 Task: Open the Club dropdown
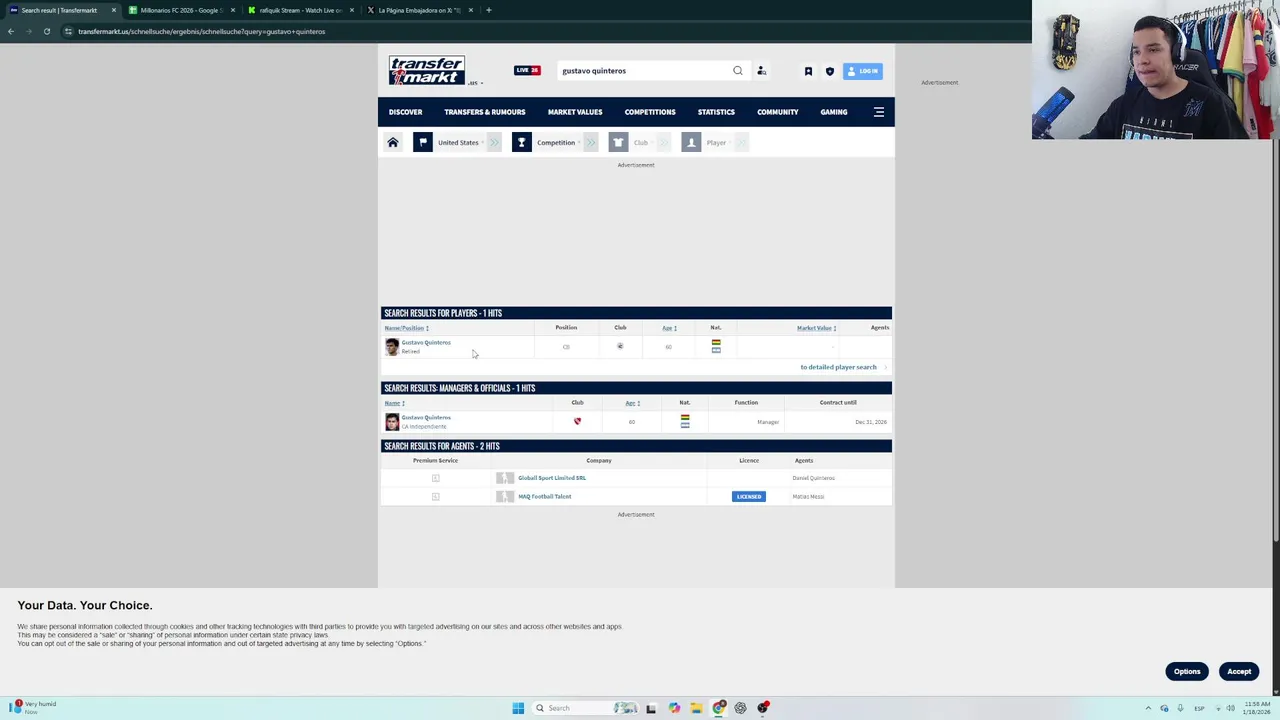point(642,142)
